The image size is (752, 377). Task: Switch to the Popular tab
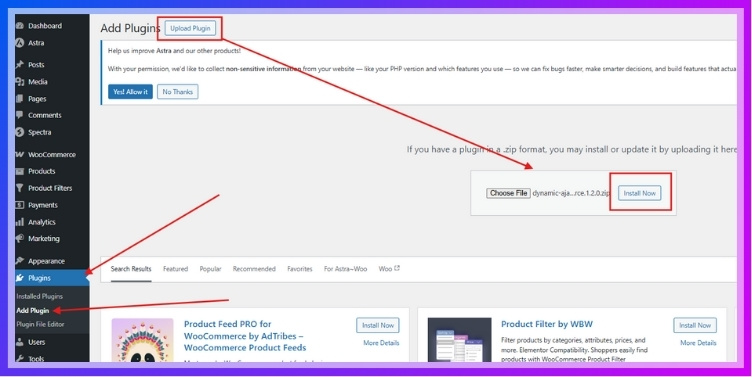[x=211, y=269]
